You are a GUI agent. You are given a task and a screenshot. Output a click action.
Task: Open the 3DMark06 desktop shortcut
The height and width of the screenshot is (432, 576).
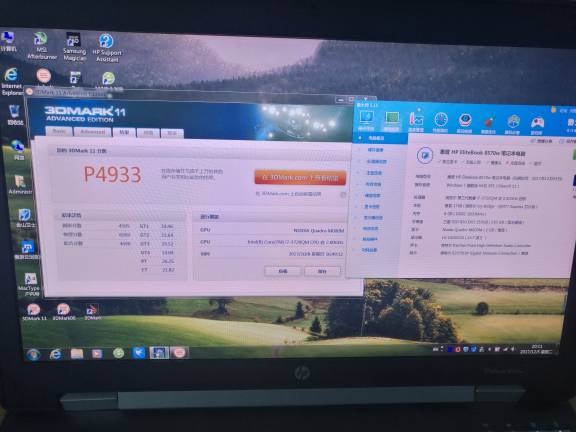64,312
